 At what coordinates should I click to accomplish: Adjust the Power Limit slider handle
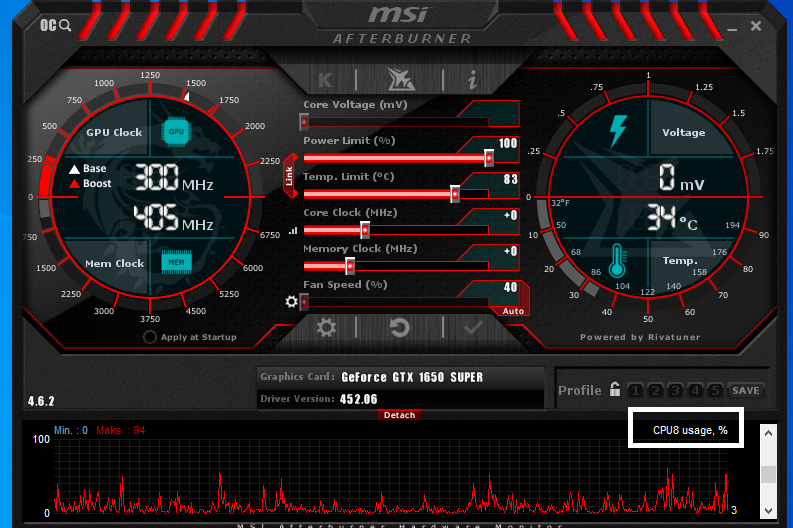pyautogui.click(x=489, y=158)
